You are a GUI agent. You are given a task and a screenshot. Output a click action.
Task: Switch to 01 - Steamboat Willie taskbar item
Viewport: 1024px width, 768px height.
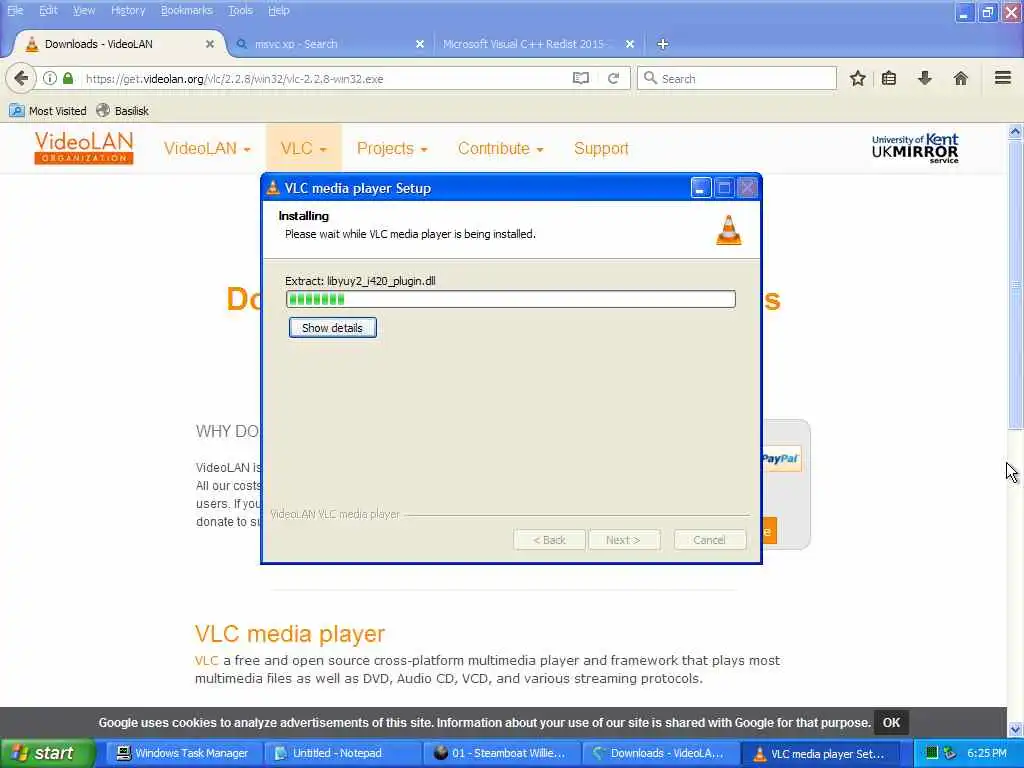pos(500,753)
